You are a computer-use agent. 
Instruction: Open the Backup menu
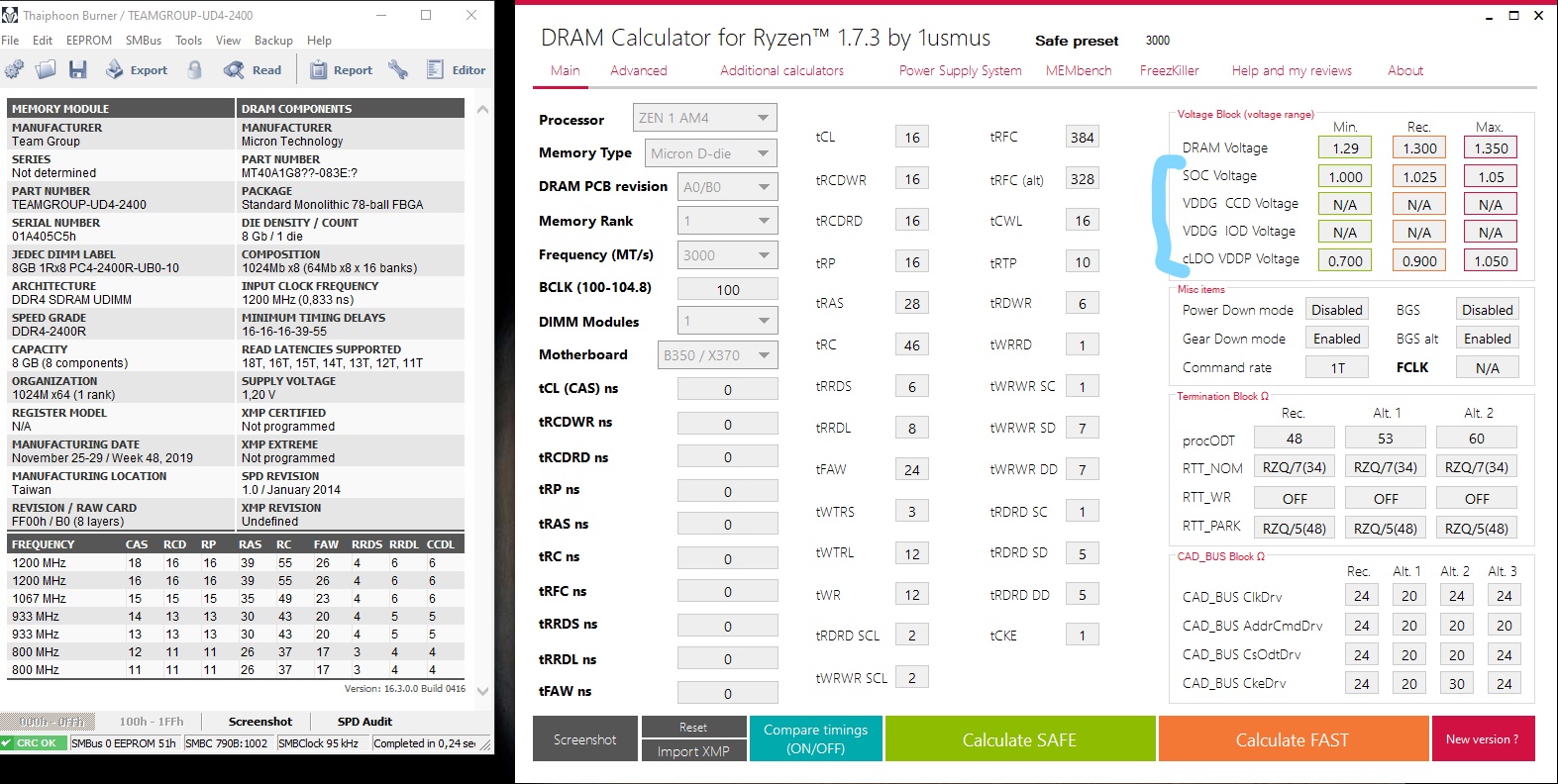coord(273,41)
